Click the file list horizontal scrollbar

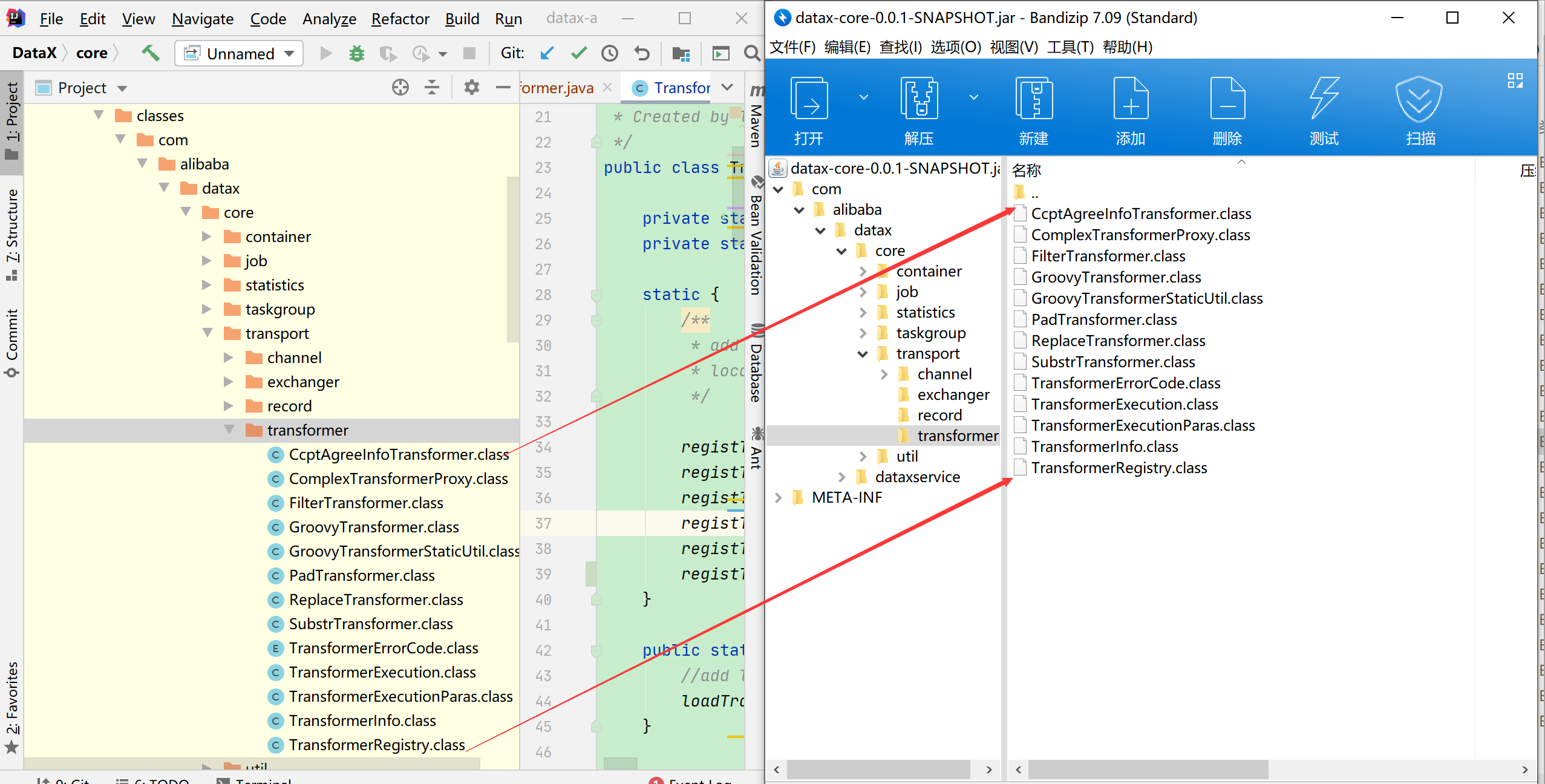point(1148,769)
